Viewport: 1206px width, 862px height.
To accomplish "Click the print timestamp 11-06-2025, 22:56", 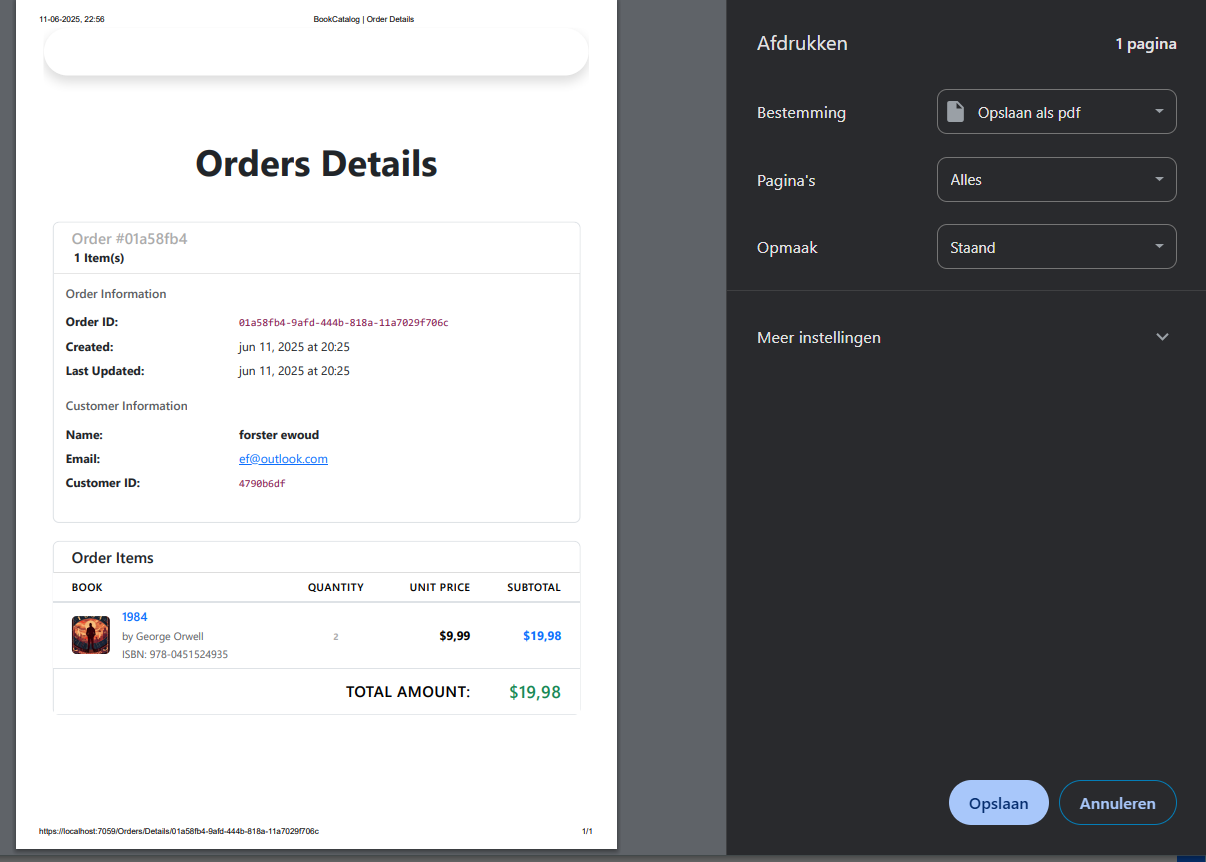I will tap(72, 19).
